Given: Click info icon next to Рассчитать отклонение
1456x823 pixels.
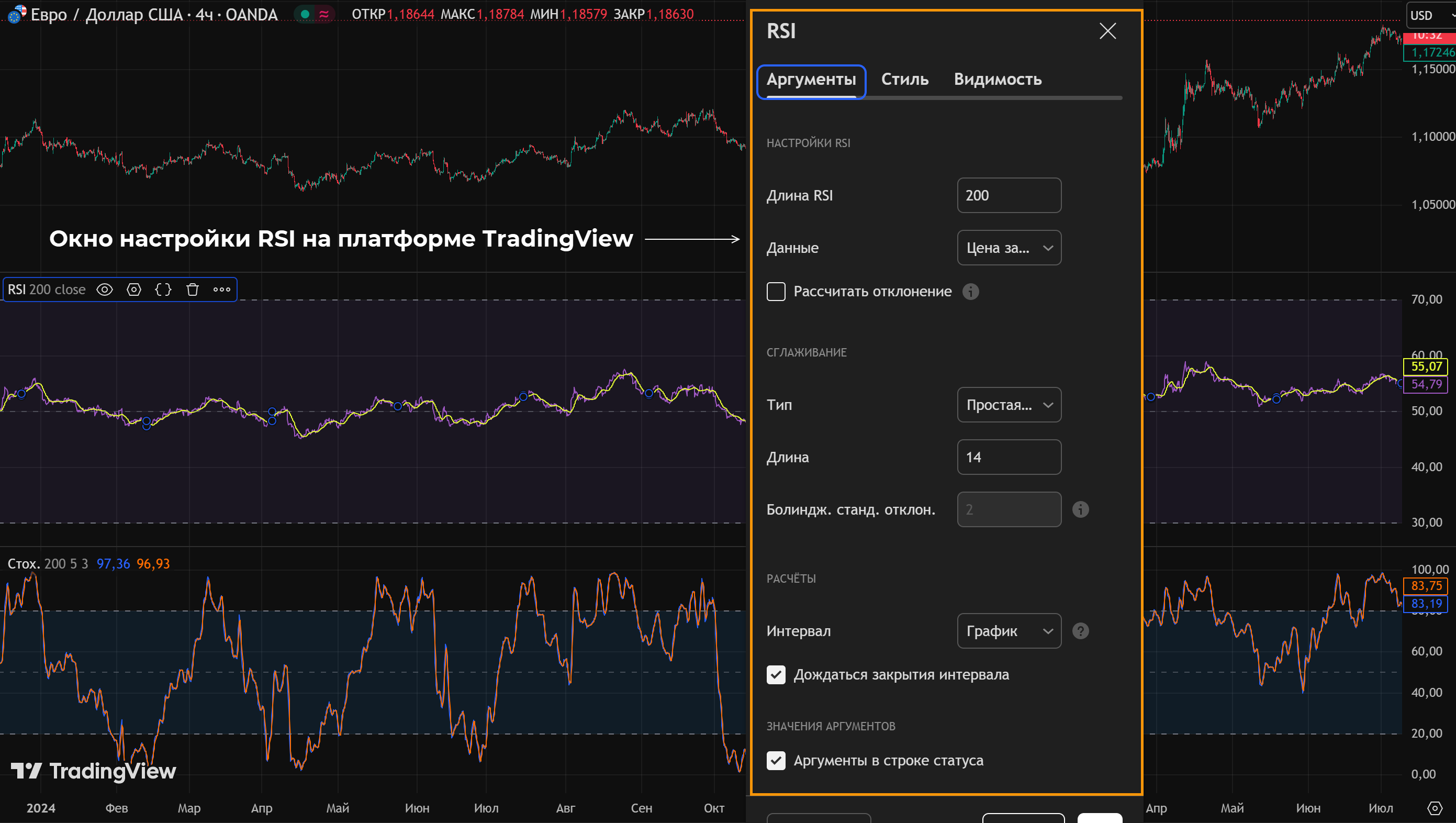Looking at the screenshot, I should [x=970, y=292].
